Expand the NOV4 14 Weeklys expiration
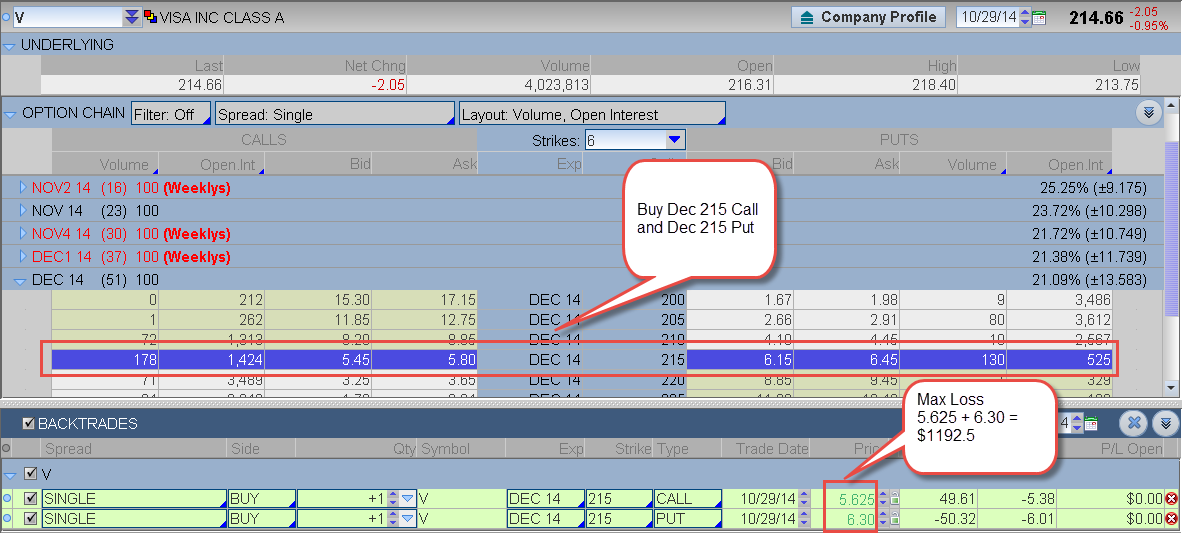The image size is (1182, 533). coord(23,234)
